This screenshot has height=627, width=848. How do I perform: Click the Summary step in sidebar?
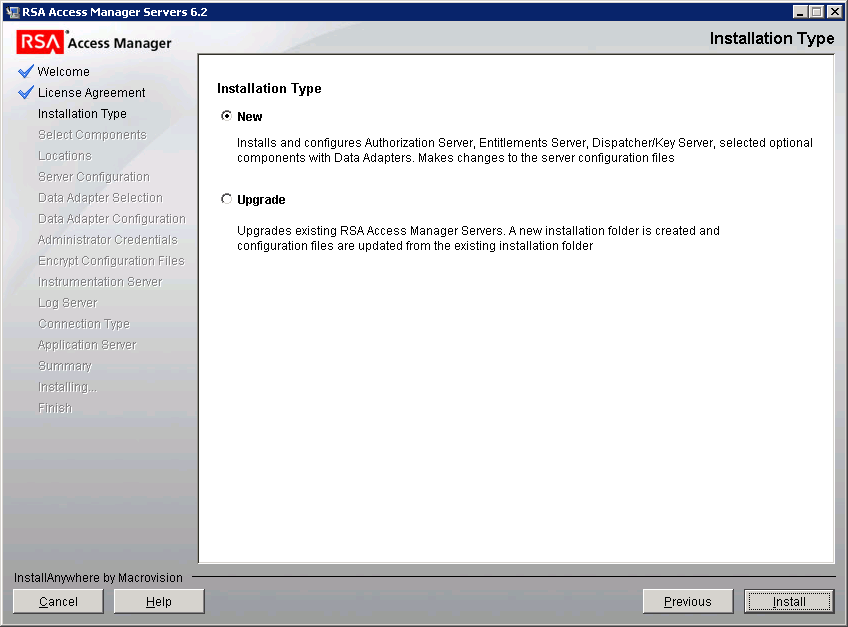pos(64,365)
